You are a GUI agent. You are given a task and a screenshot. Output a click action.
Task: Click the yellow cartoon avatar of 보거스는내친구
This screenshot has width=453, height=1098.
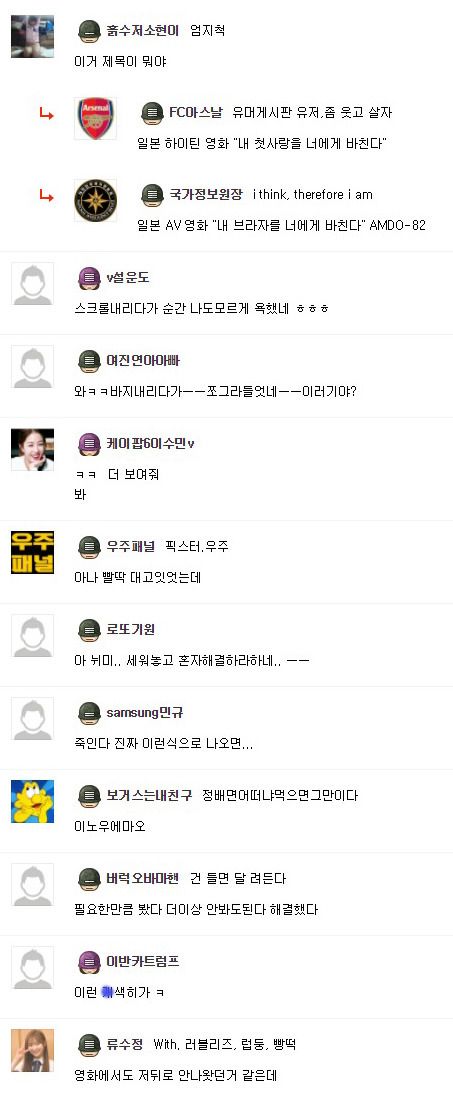tap(32, 801)
